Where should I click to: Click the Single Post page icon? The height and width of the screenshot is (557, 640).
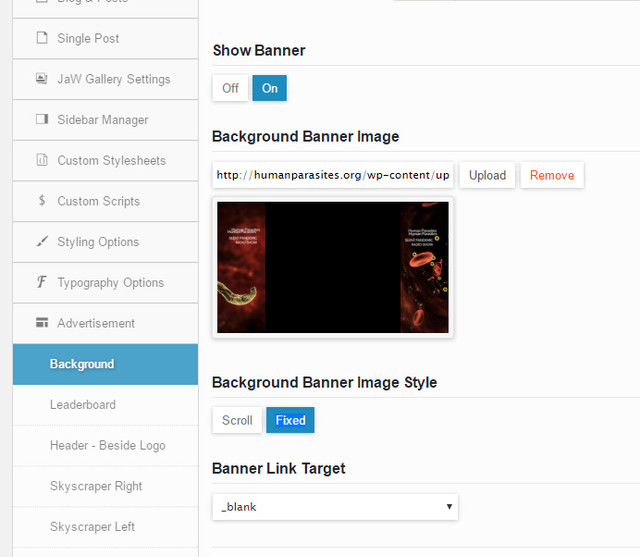42,39
